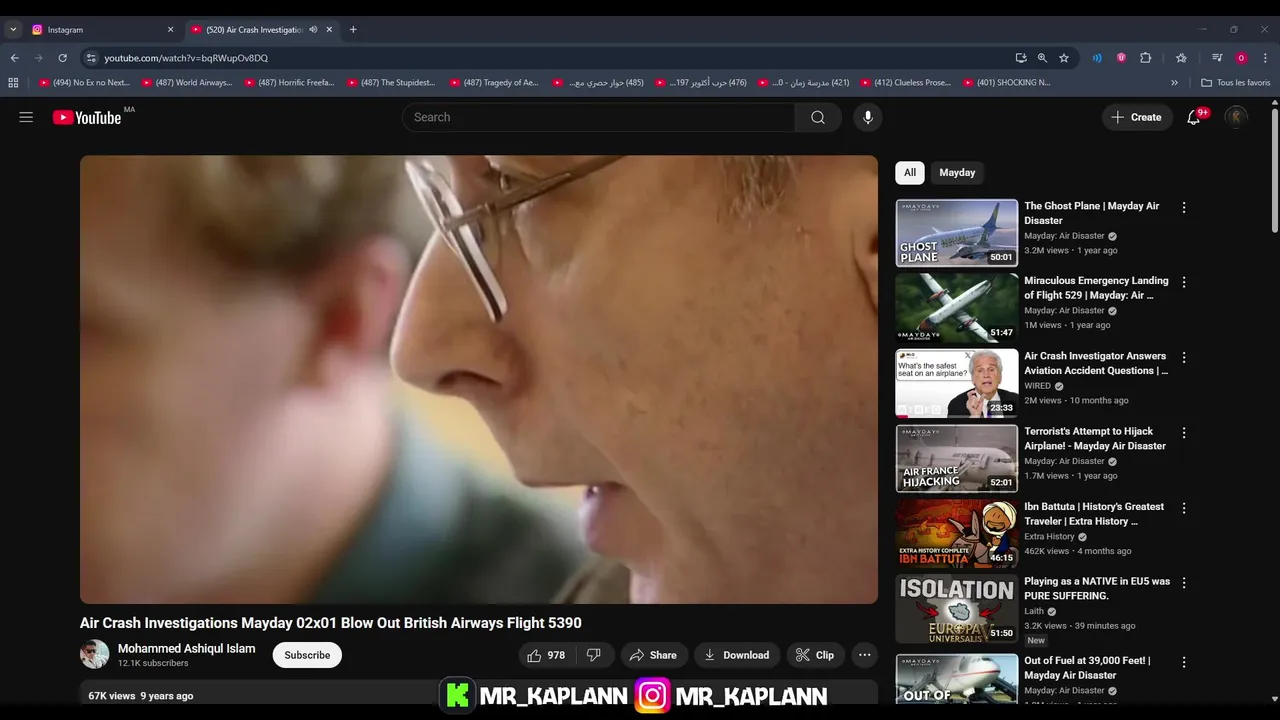The height and width of the screenshot is (720, 1280).
Task: Open the tab search dropdown arrow
Action: point(13,29)
